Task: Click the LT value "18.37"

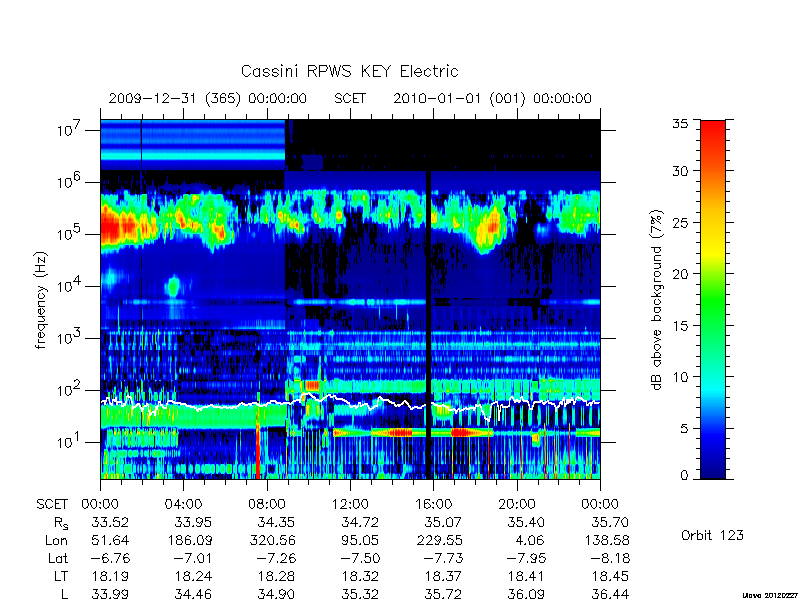Action: click(x=443, y=577)
